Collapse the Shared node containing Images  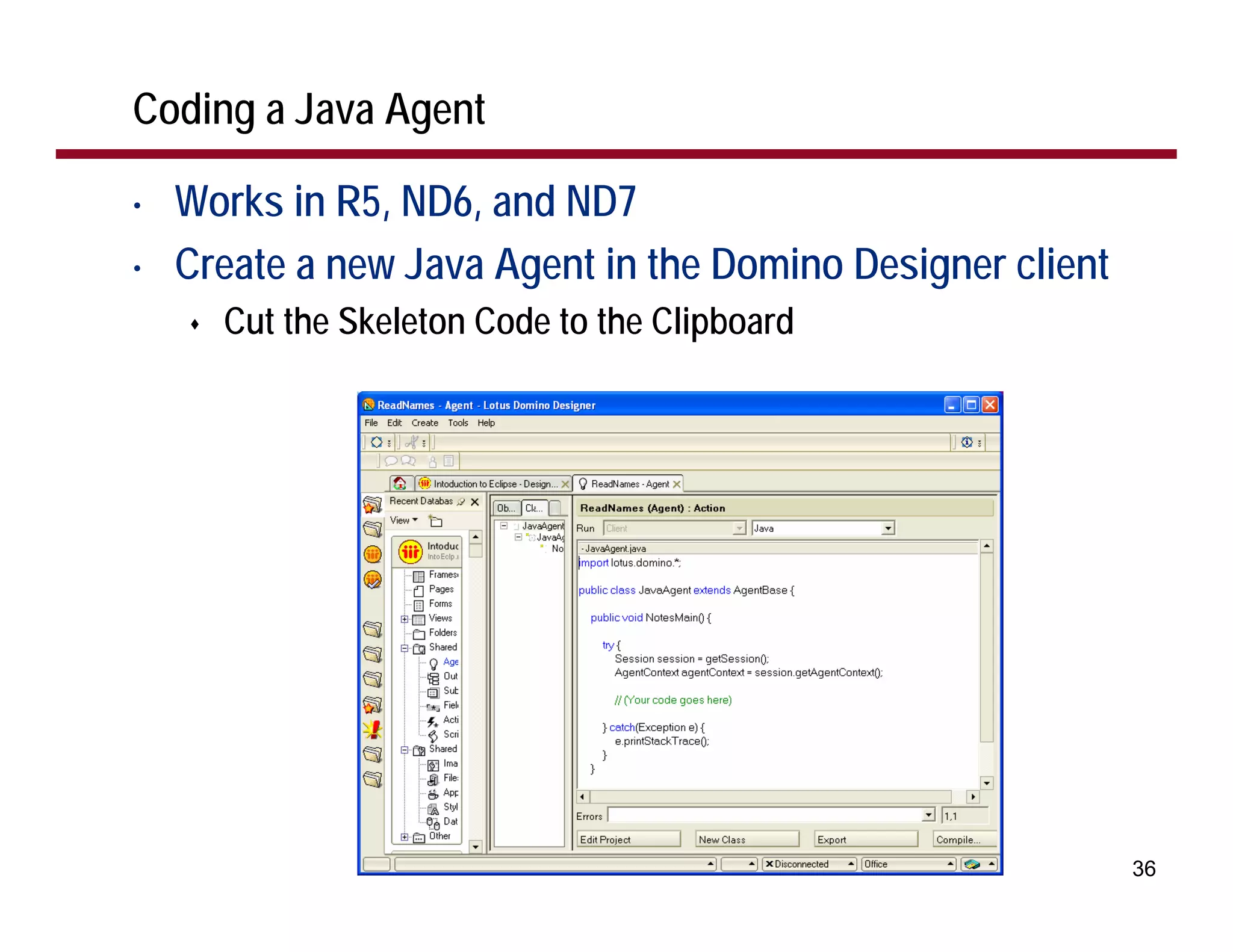405,750
